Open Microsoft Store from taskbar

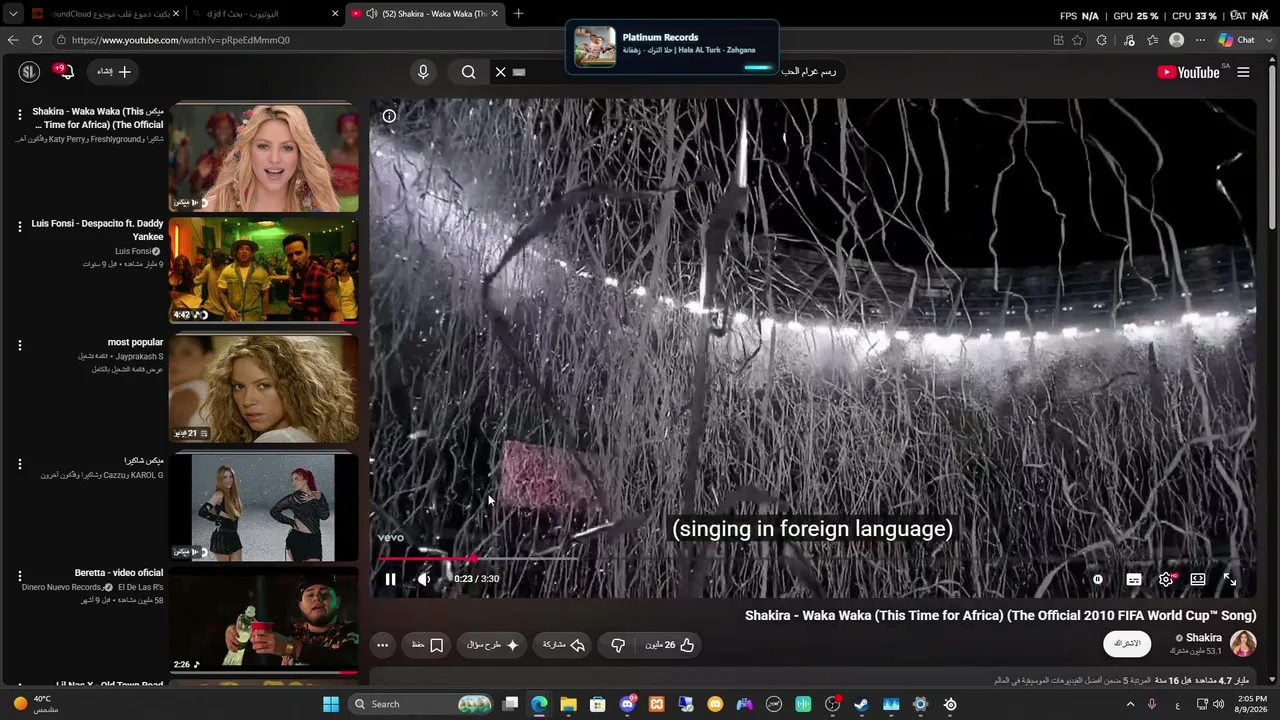pyautogui.click(x=598, y=704)
